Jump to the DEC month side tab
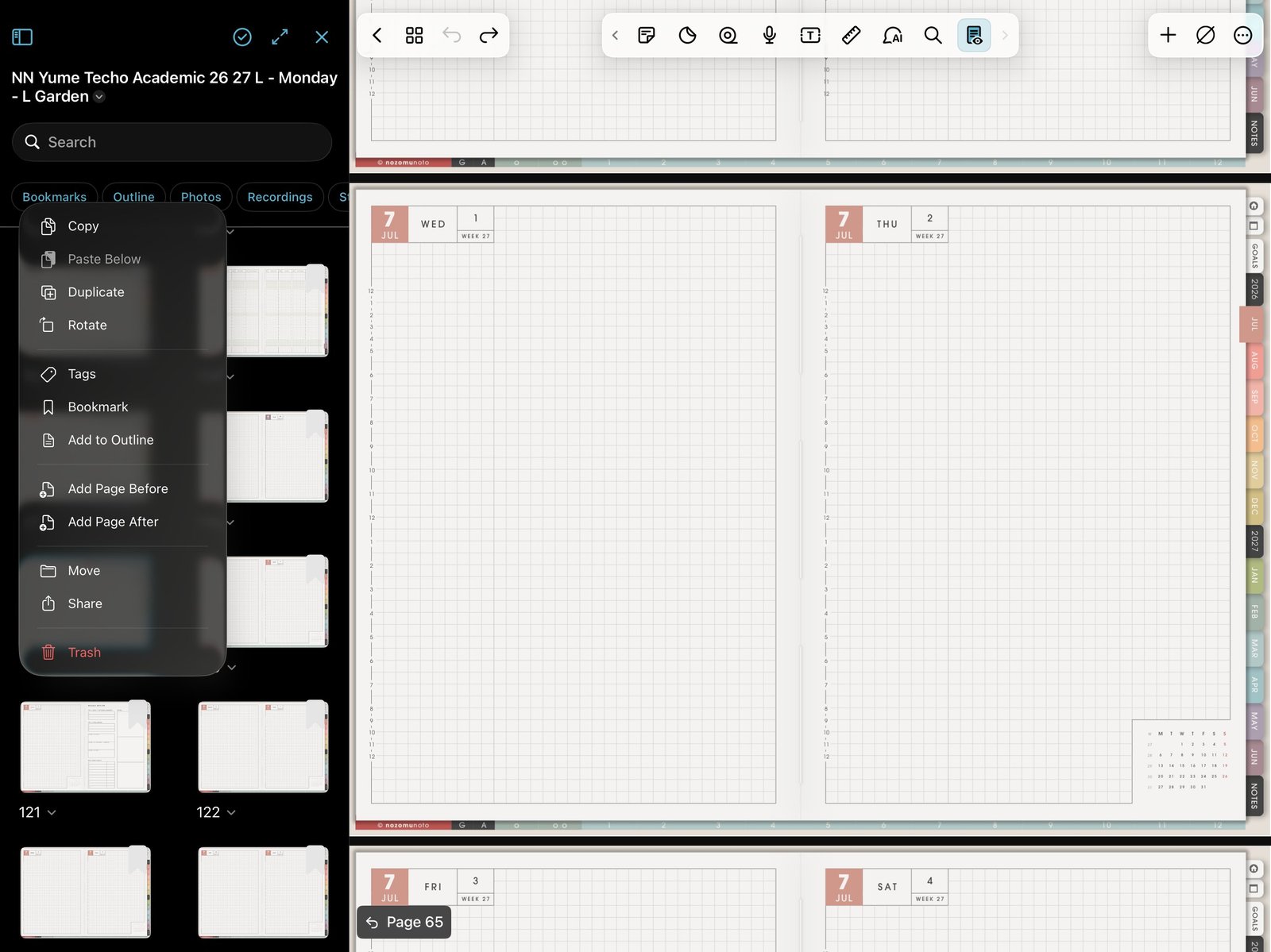This screenshot has width=1271, height=952. point(1254,505)
